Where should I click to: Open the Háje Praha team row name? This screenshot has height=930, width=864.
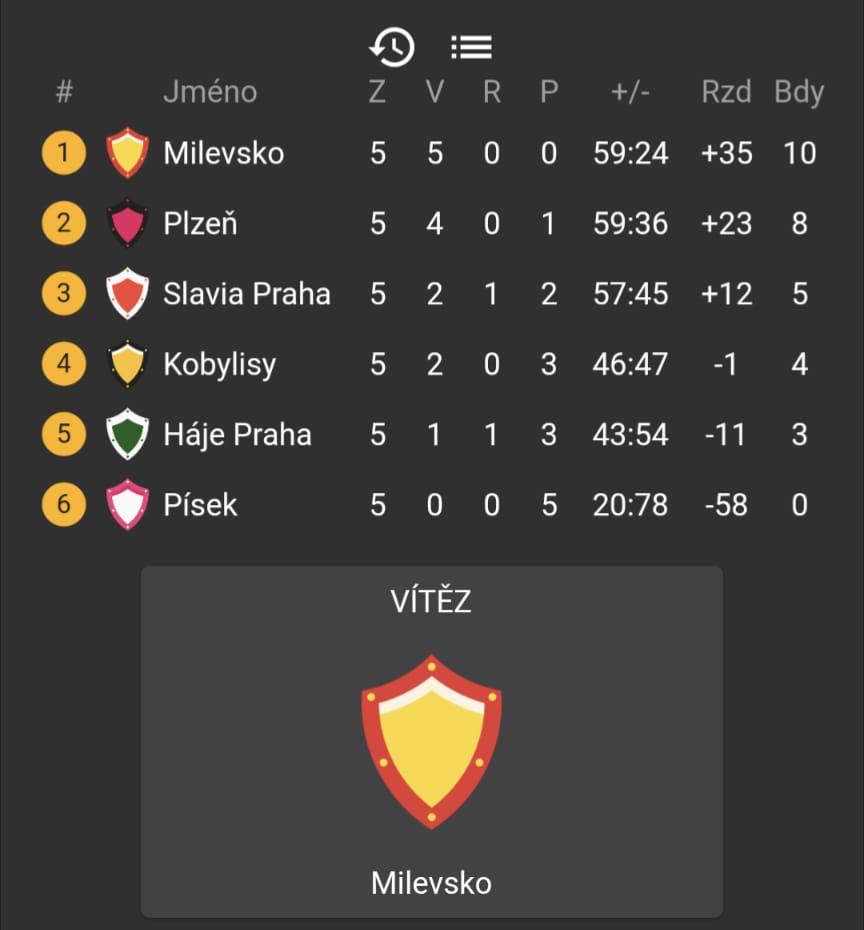237,434
